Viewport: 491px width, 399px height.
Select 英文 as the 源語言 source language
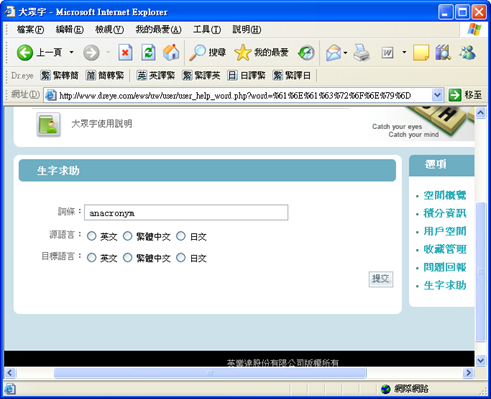pos(92,236)
